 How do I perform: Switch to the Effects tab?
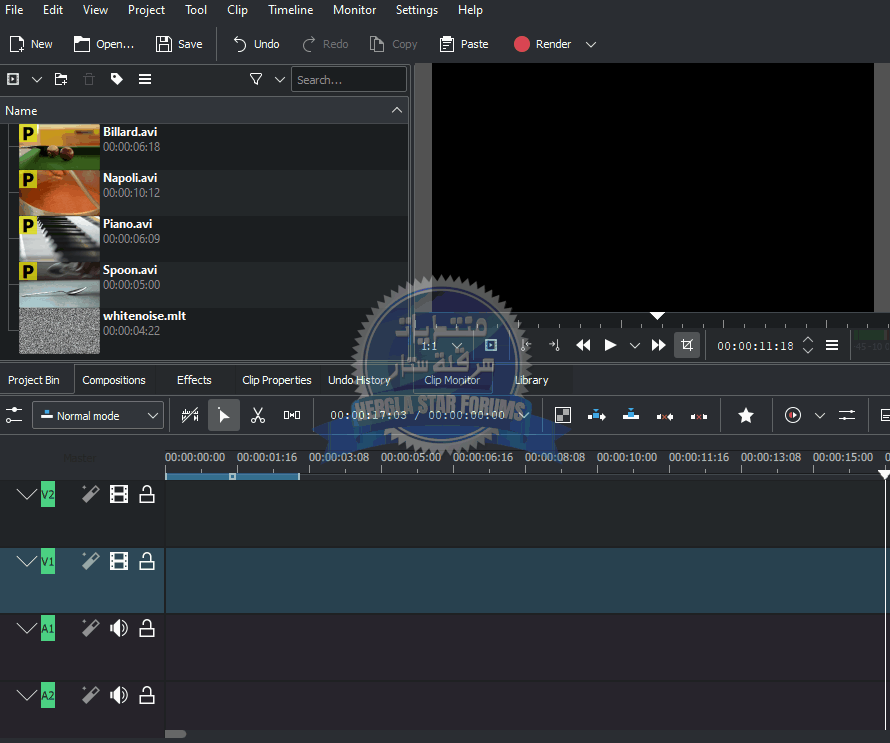194,380
